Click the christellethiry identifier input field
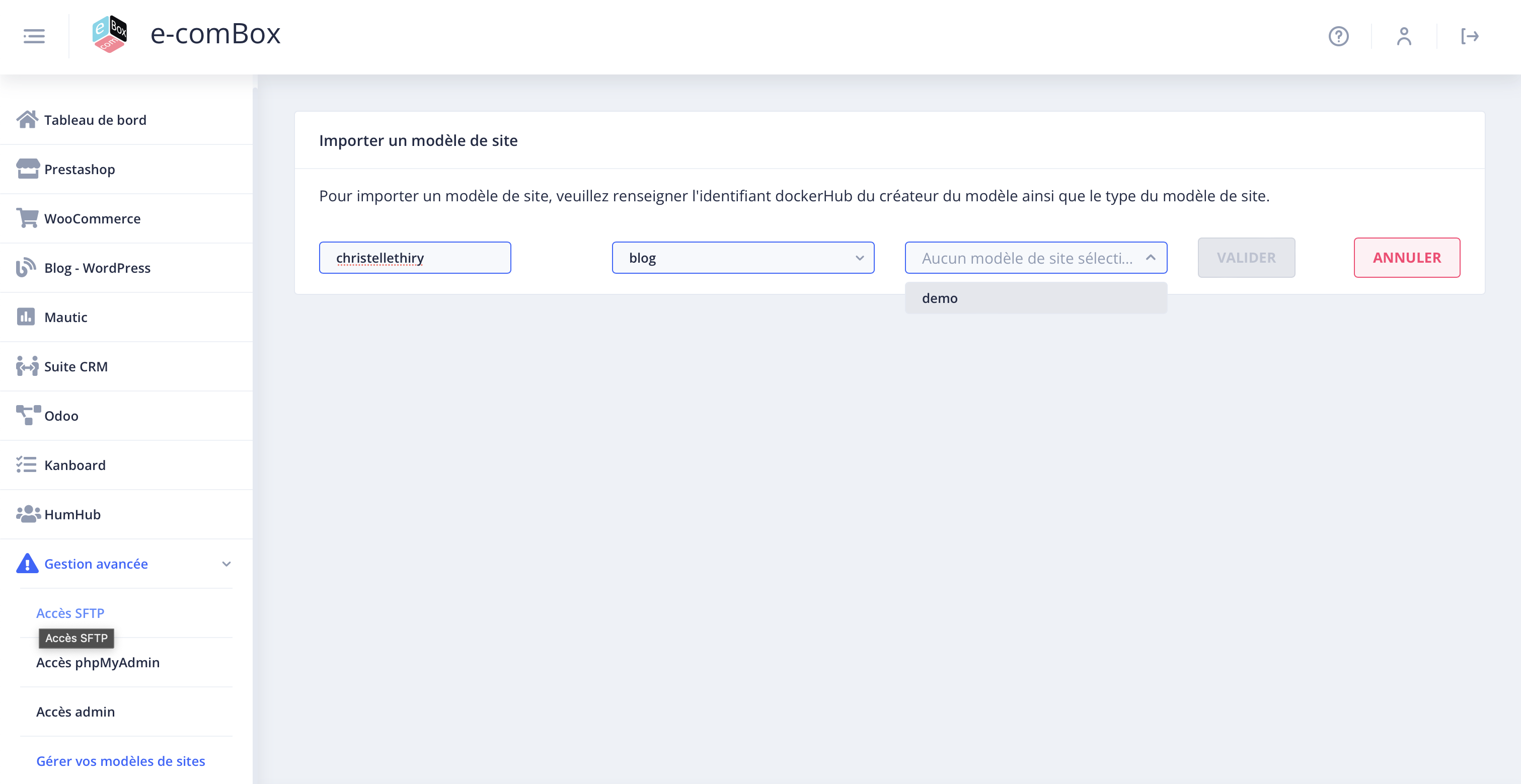 click(x=415, y=258)
